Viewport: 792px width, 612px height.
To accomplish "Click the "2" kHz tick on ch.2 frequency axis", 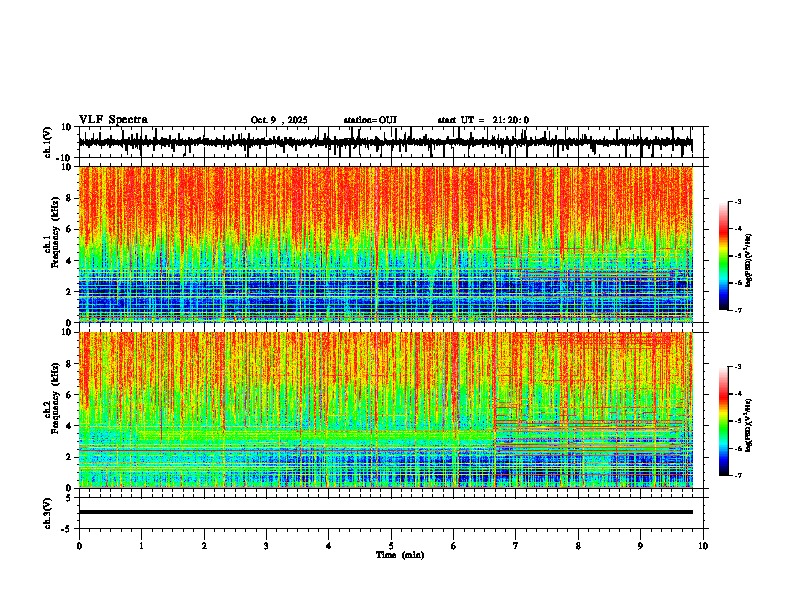I will (69, 457).
